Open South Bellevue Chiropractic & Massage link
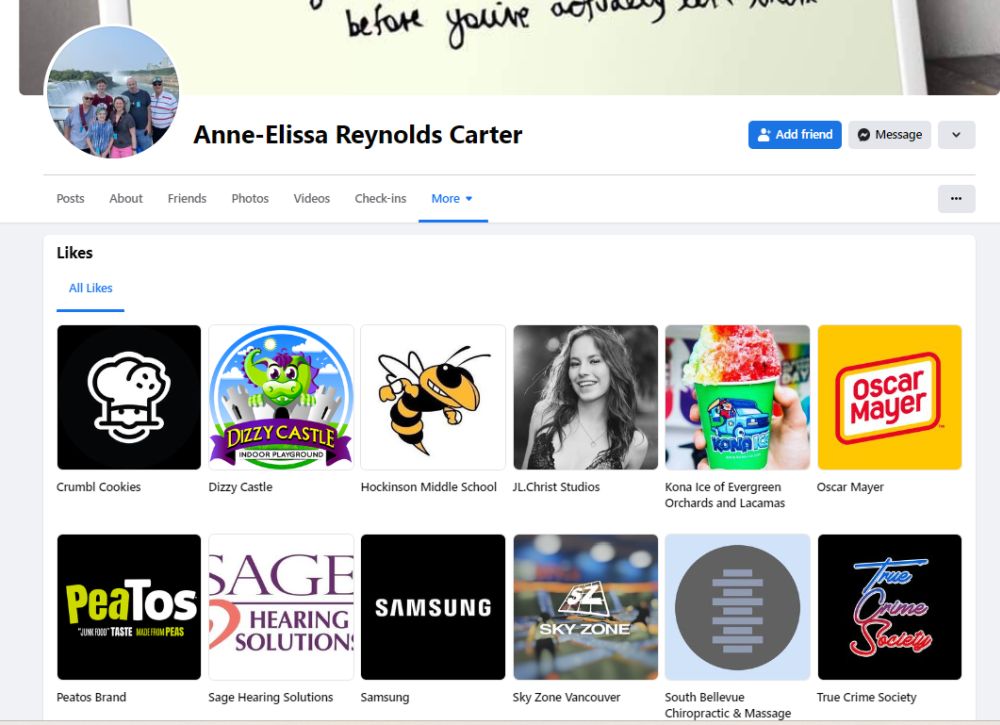Image resolution: width=1000 pixels, height=725 pixels. pyautogui.click(x=728, y=705)
